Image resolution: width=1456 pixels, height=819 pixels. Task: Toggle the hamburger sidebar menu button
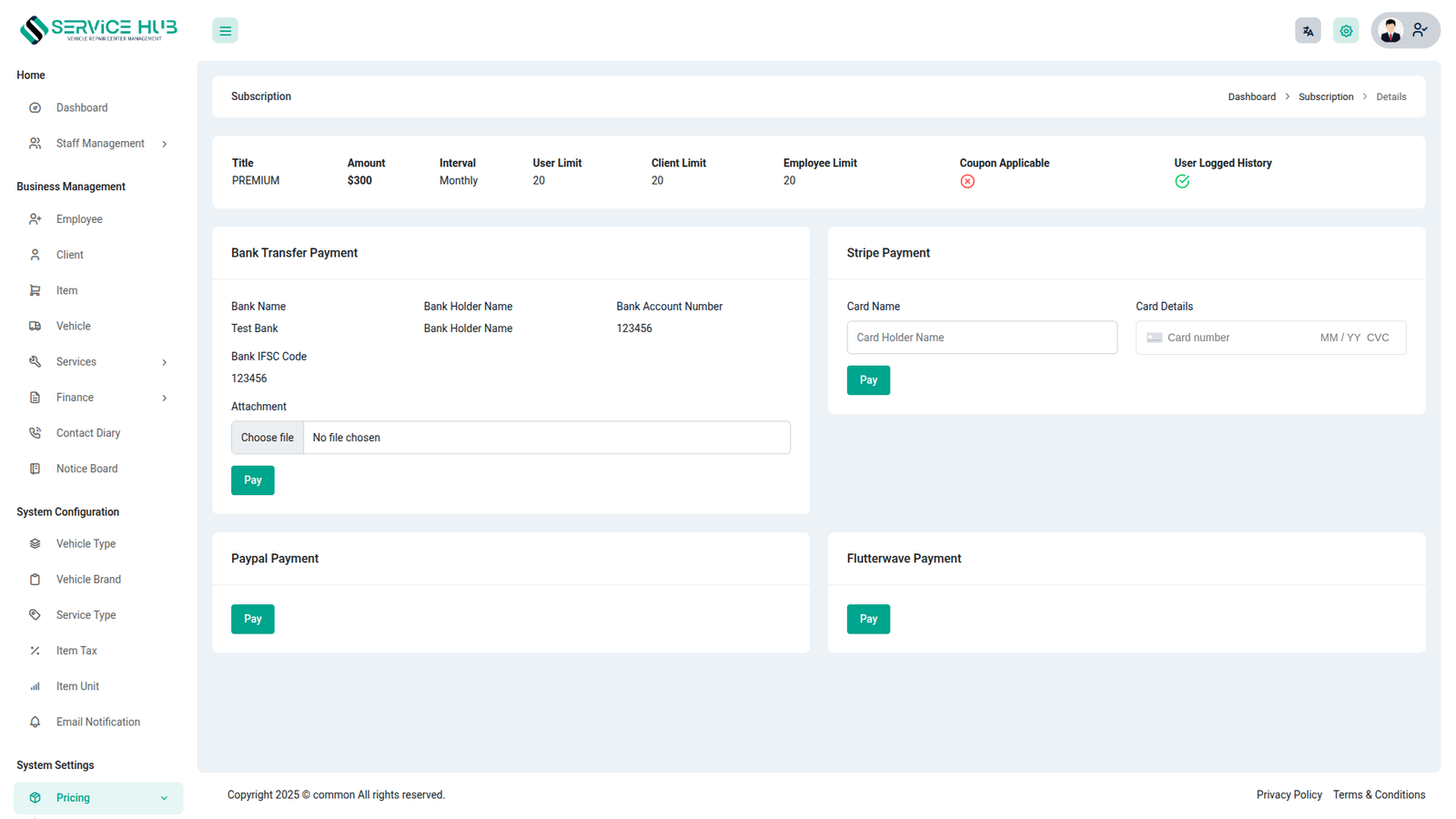(225, 31)
